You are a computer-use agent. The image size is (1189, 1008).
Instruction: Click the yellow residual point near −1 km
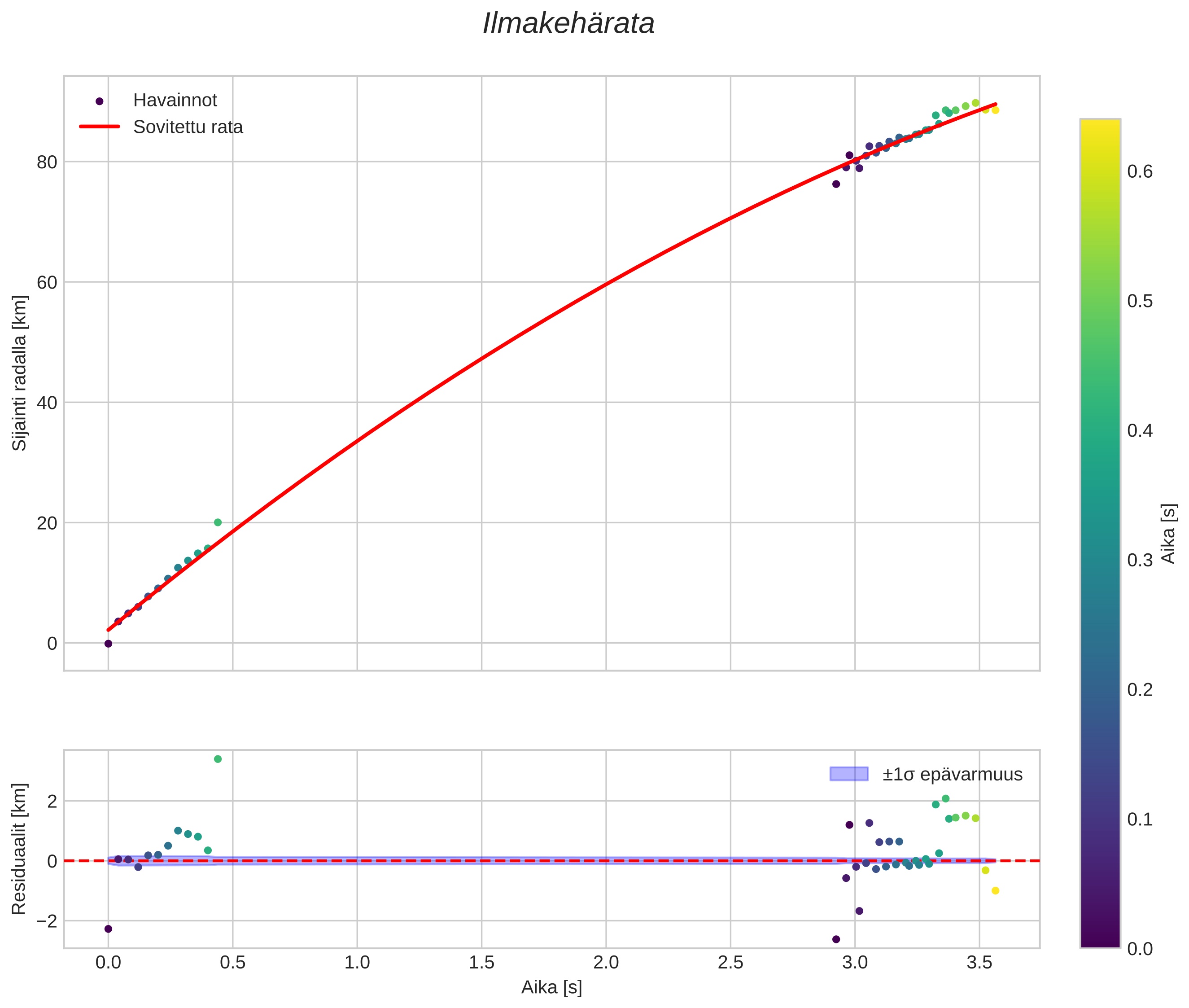point(995,890)
